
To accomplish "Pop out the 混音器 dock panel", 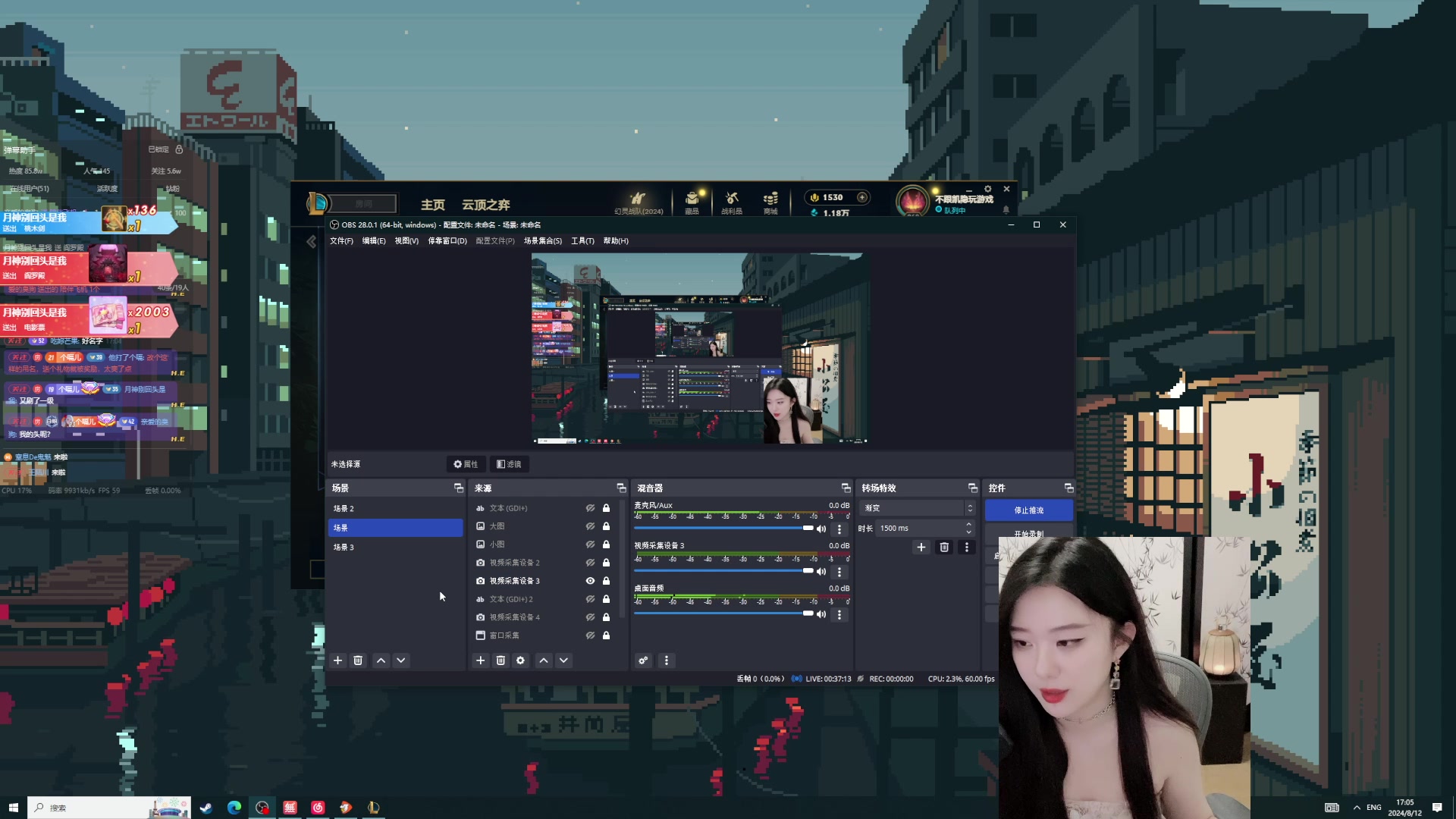I will coord(846,488).
